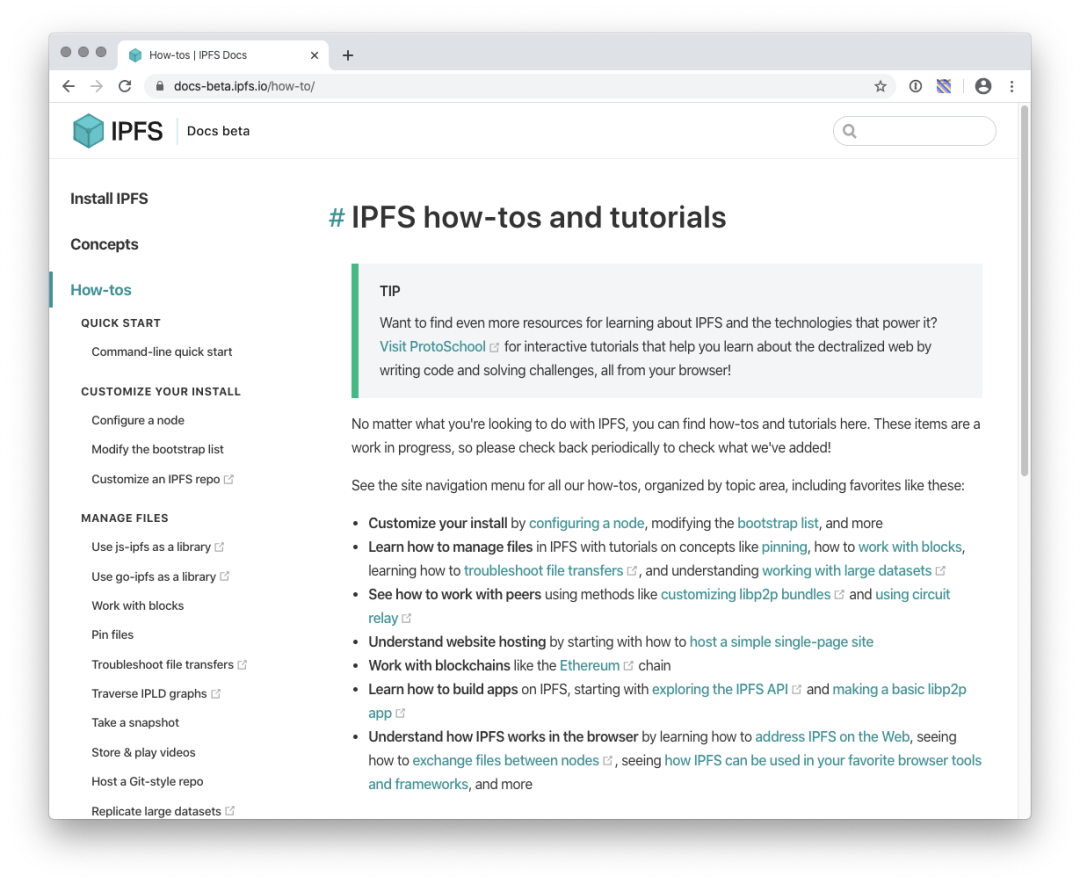The width and height of the screenshot is (1080, 884).
Task: Select How-tos sidebar section
Action: pos(101,290)
